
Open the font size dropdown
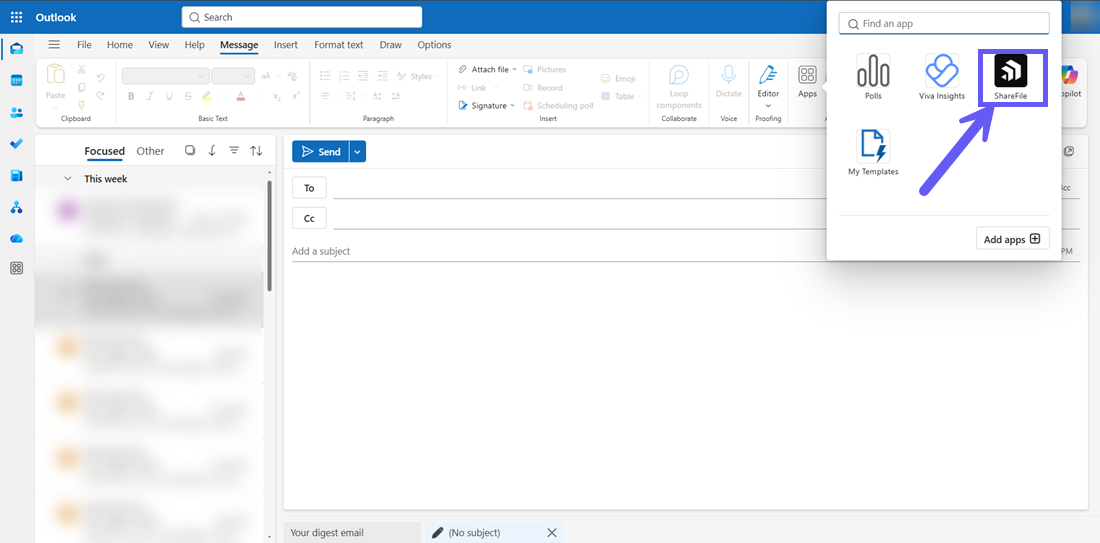233,76
